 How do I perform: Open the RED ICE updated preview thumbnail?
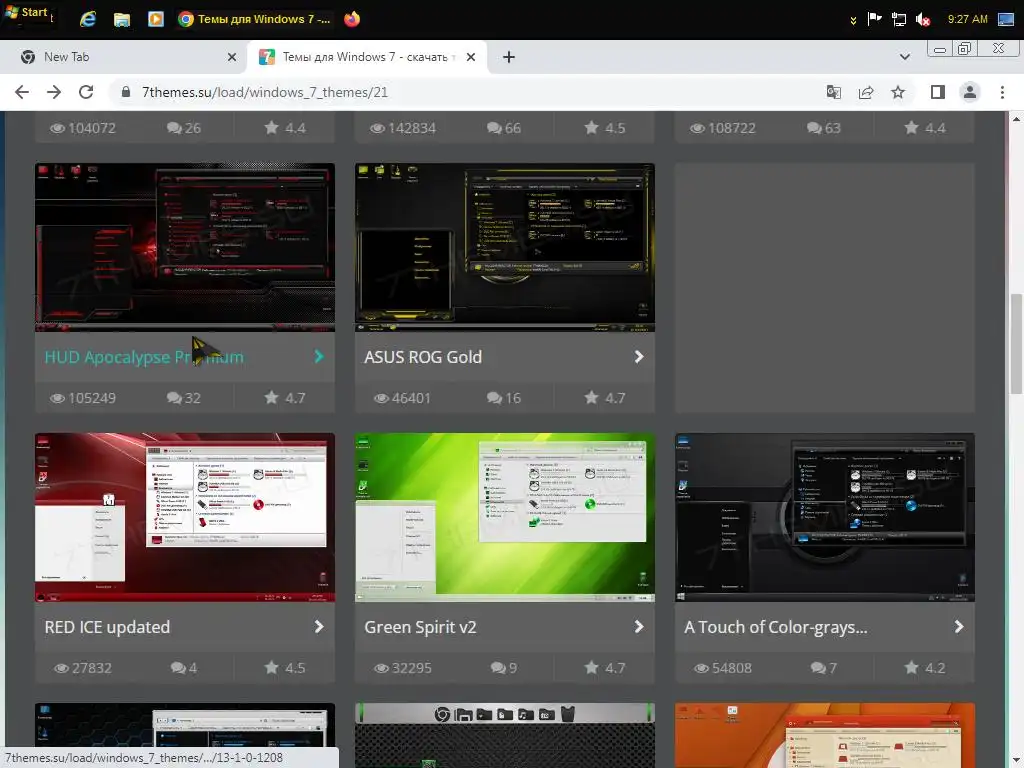point(185,517)
